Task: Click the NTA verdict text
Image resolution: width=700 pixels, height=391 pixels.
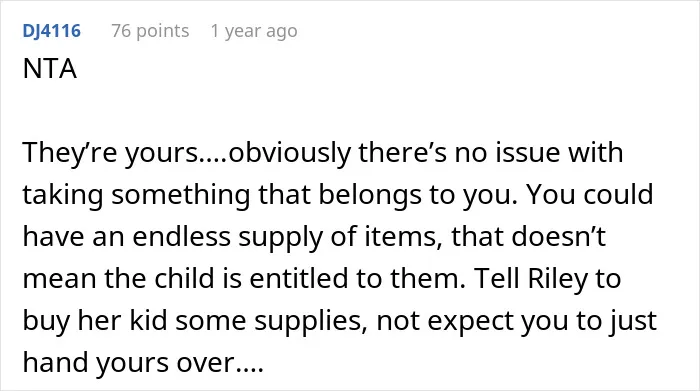Action: (50, 69)
